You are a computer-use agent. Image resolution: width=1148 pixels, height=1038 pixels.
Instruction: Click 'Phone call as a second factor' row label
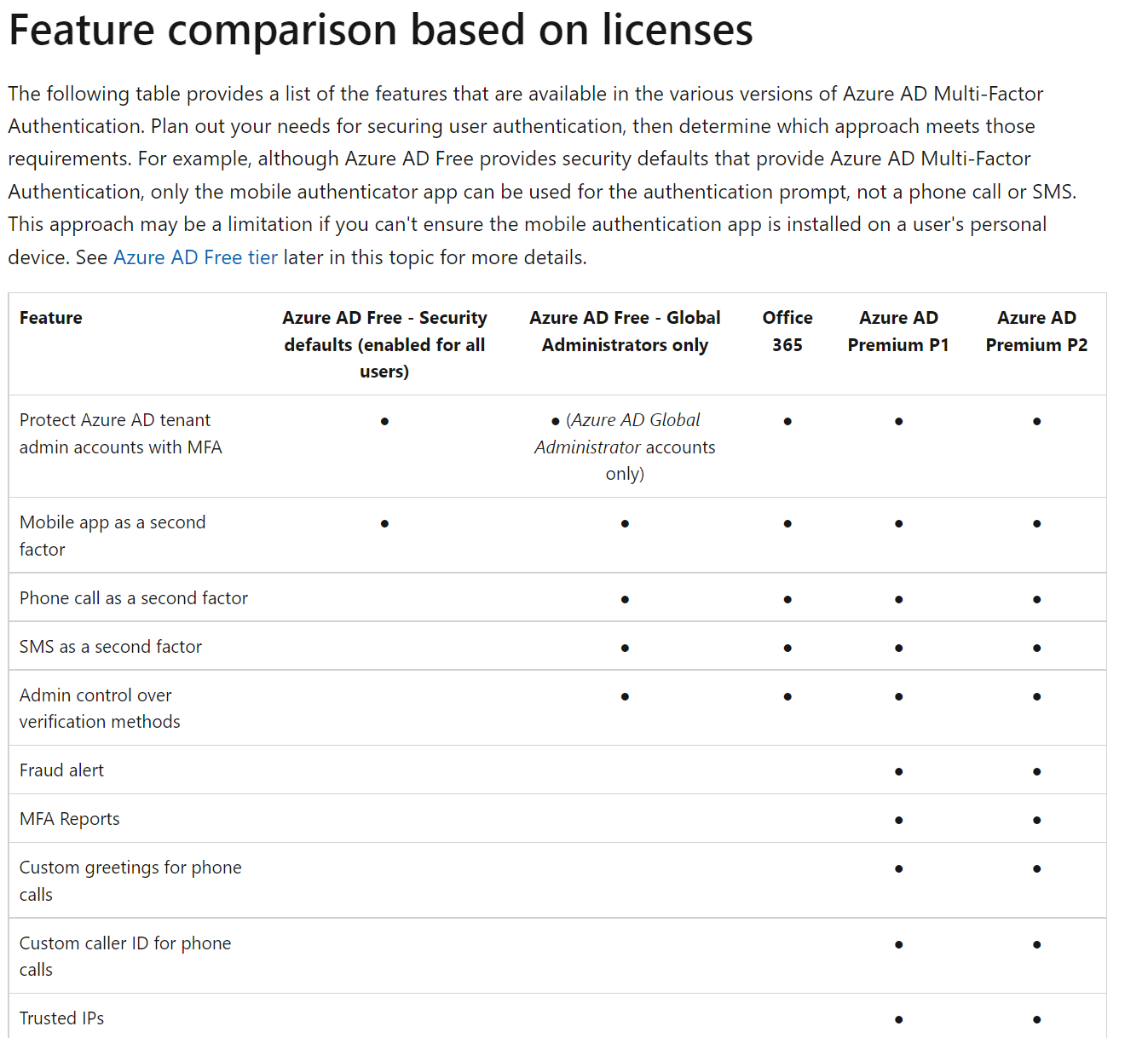134,598
